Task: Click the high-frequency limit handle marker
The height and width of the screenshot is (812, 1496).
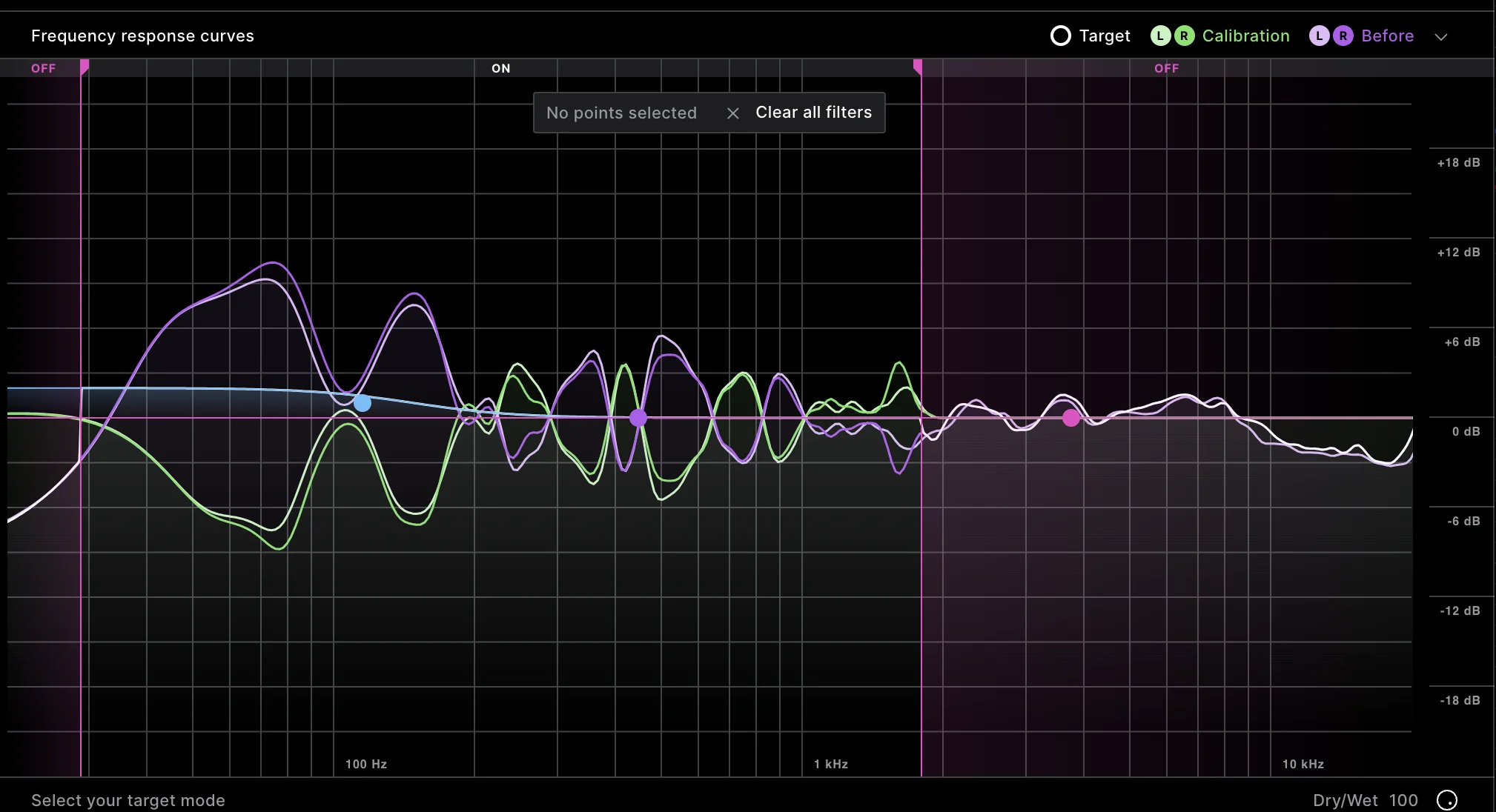Action: 918,67
